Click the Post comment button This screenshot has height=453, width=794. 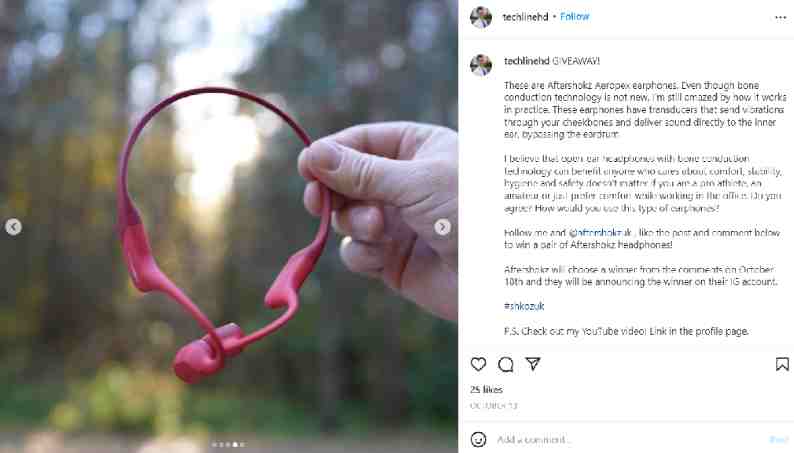pyautogui.click(x=778, y=439)
